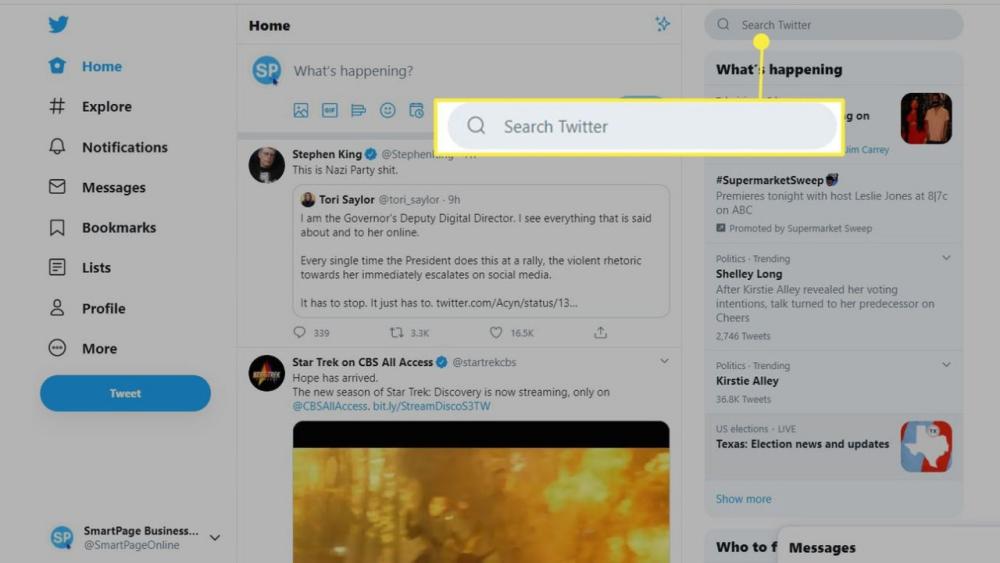This screenshot has width=1000, height=563.
Task: Share Stephen King's tweet
Action: 600,333
